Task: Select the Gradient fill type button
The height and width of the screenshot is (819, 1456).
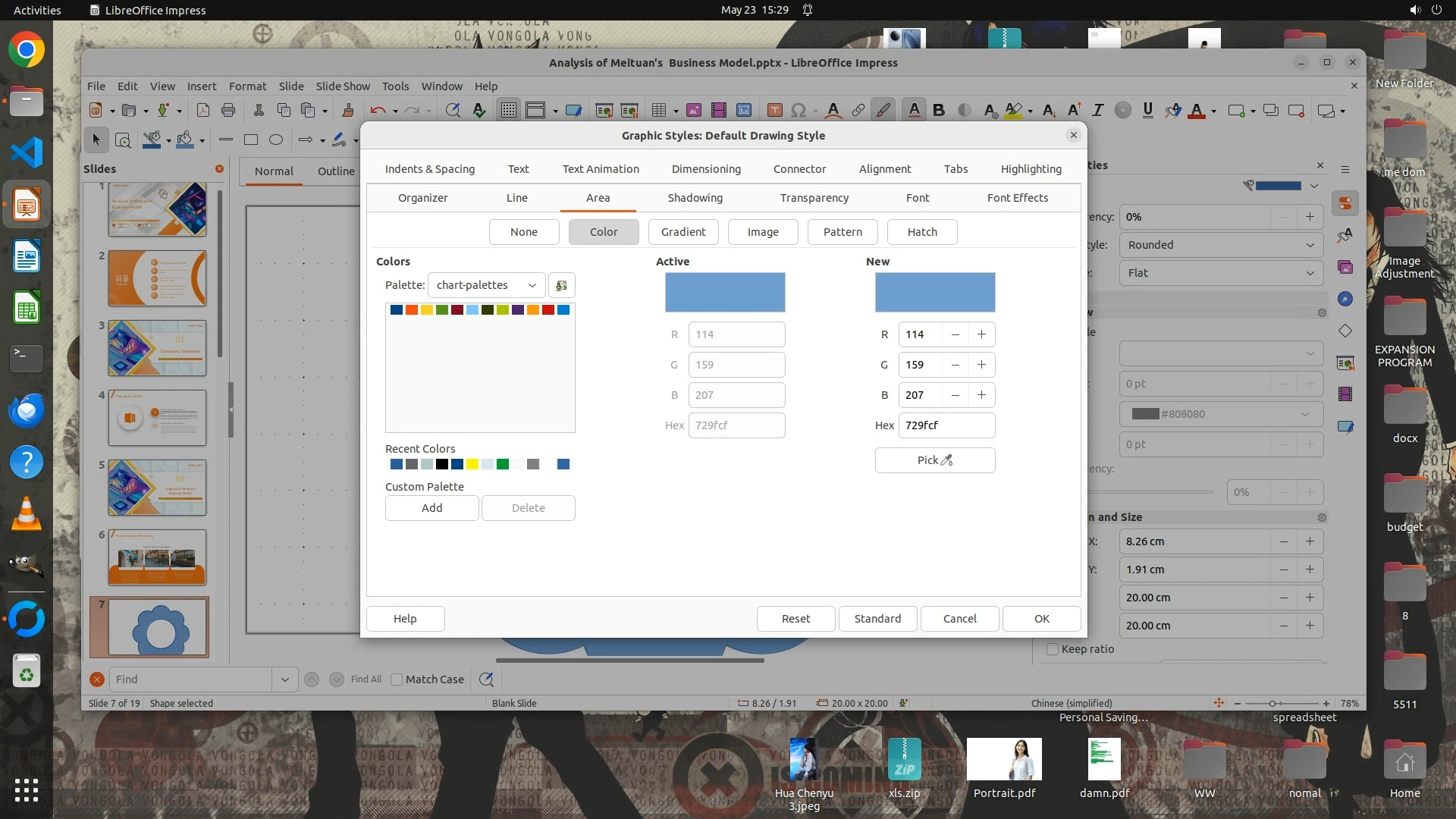Action: click(x=682, y=232)
